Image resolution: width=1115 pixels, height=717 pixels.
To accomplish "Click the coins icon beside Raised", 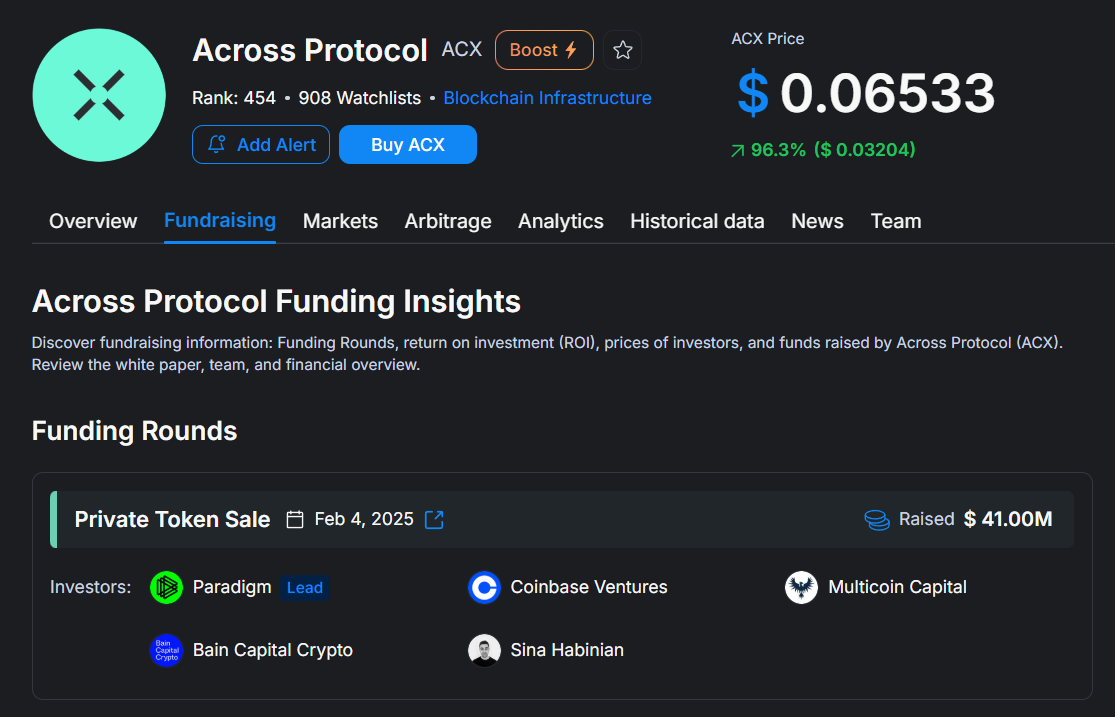I will [x=877, y=519].
